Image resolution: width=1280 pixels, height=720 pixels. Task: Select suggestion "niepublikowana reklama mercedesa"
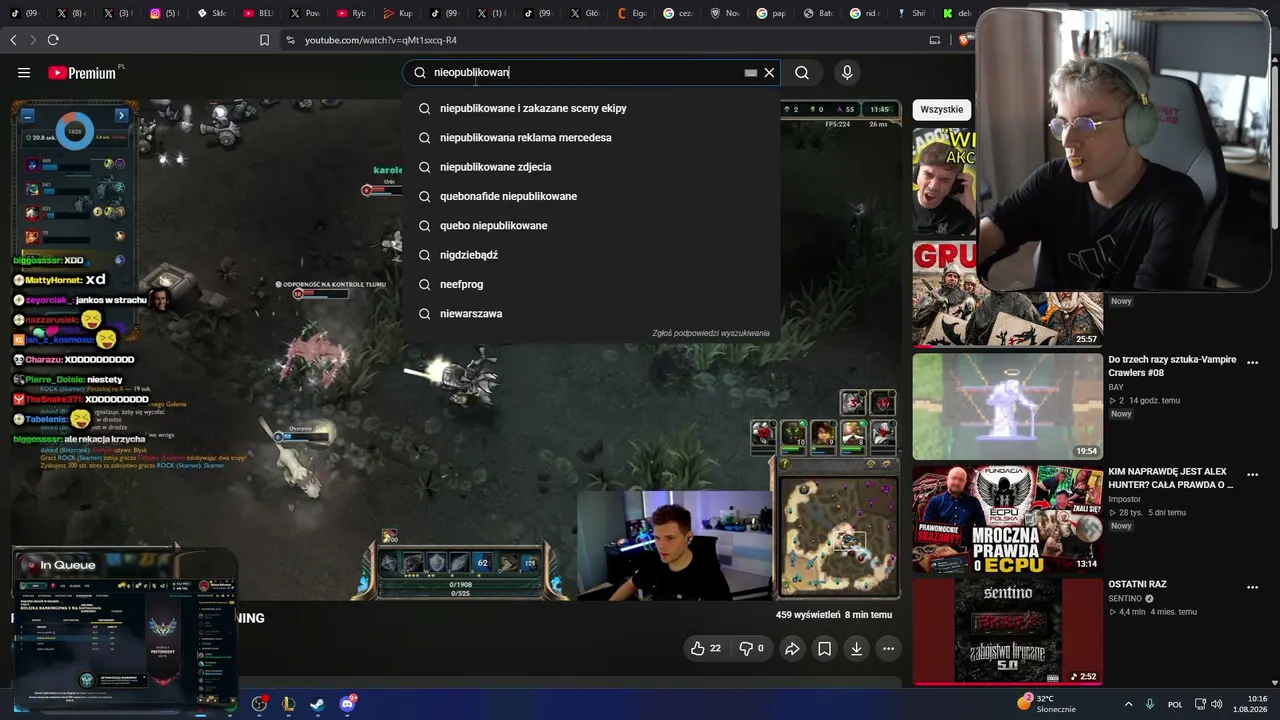tap(591, 137)
